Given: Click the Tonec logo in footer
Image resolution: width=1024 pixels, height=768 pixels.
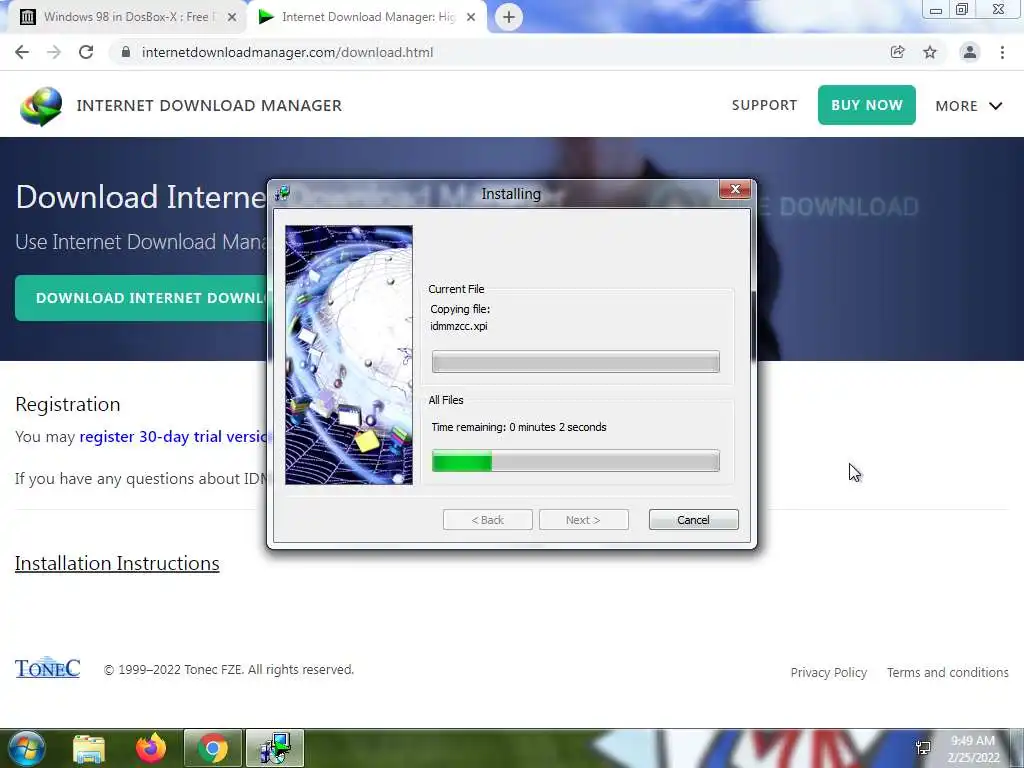Looking at the screenshot, I should 48,667.
